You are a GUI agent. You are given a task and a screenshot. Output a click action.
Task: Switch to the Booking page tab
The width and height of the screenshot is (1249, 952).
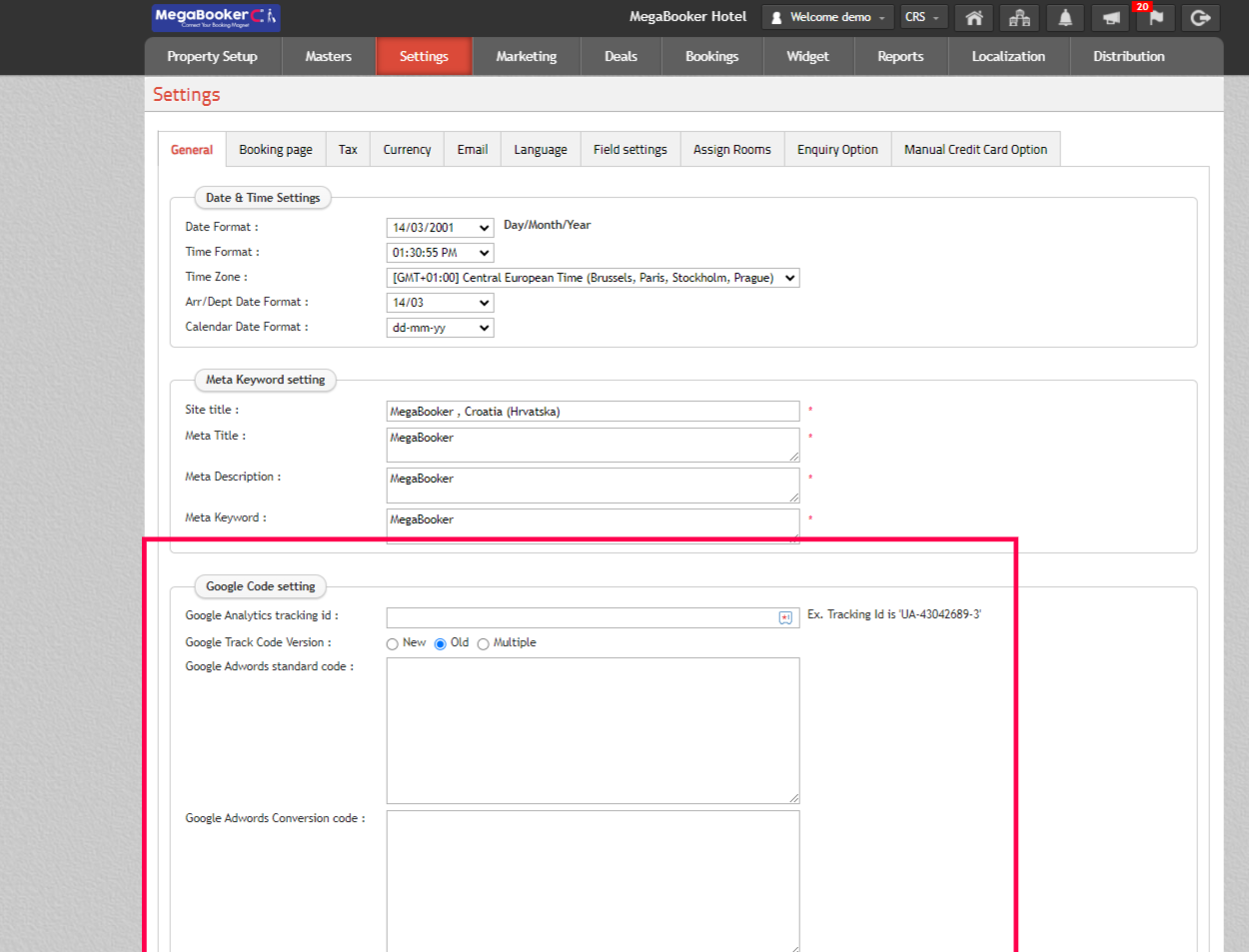276,150
